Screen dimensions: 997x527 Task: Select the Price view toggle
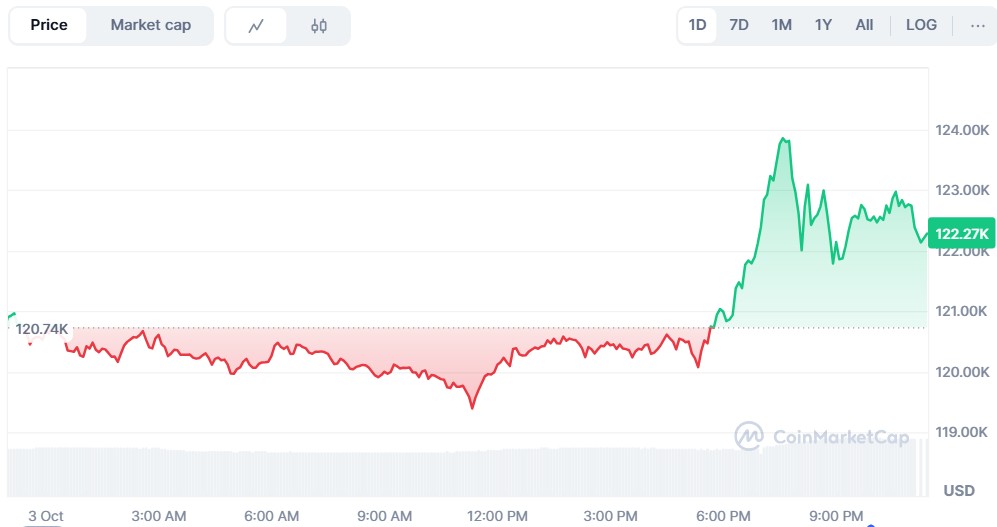tap(49, 25)
